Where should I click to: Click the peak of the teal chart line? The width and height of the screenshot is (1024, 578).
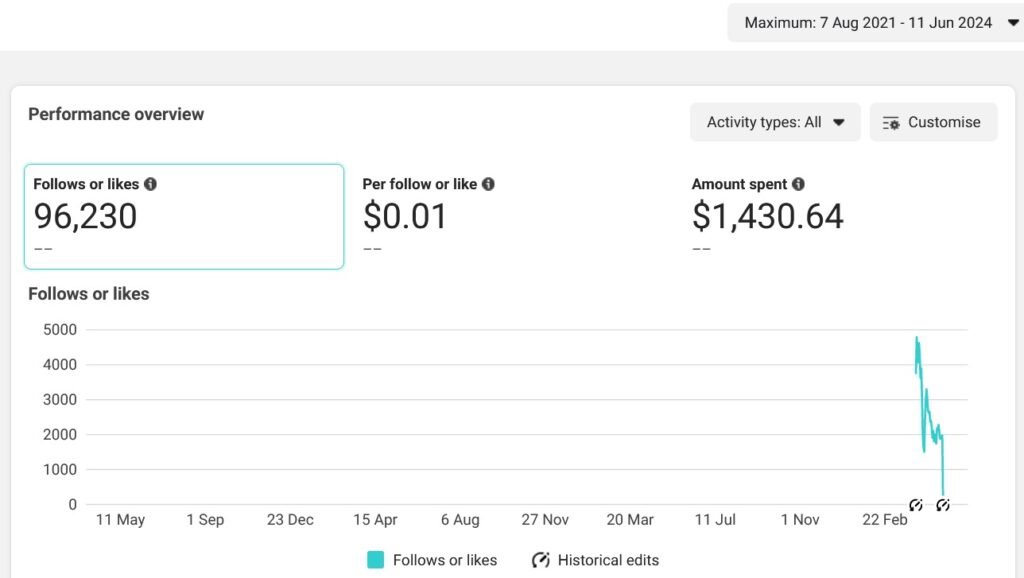[917, 338]
